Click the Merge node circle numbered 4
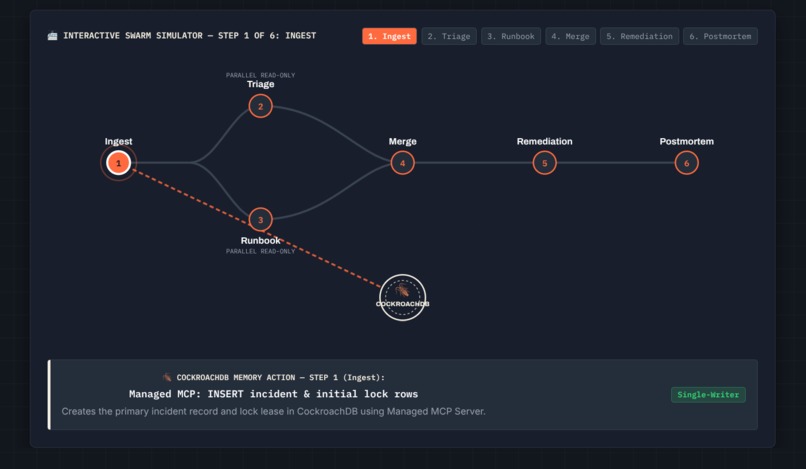The width and height of the screenshot is (806, 469). (402, 163)
